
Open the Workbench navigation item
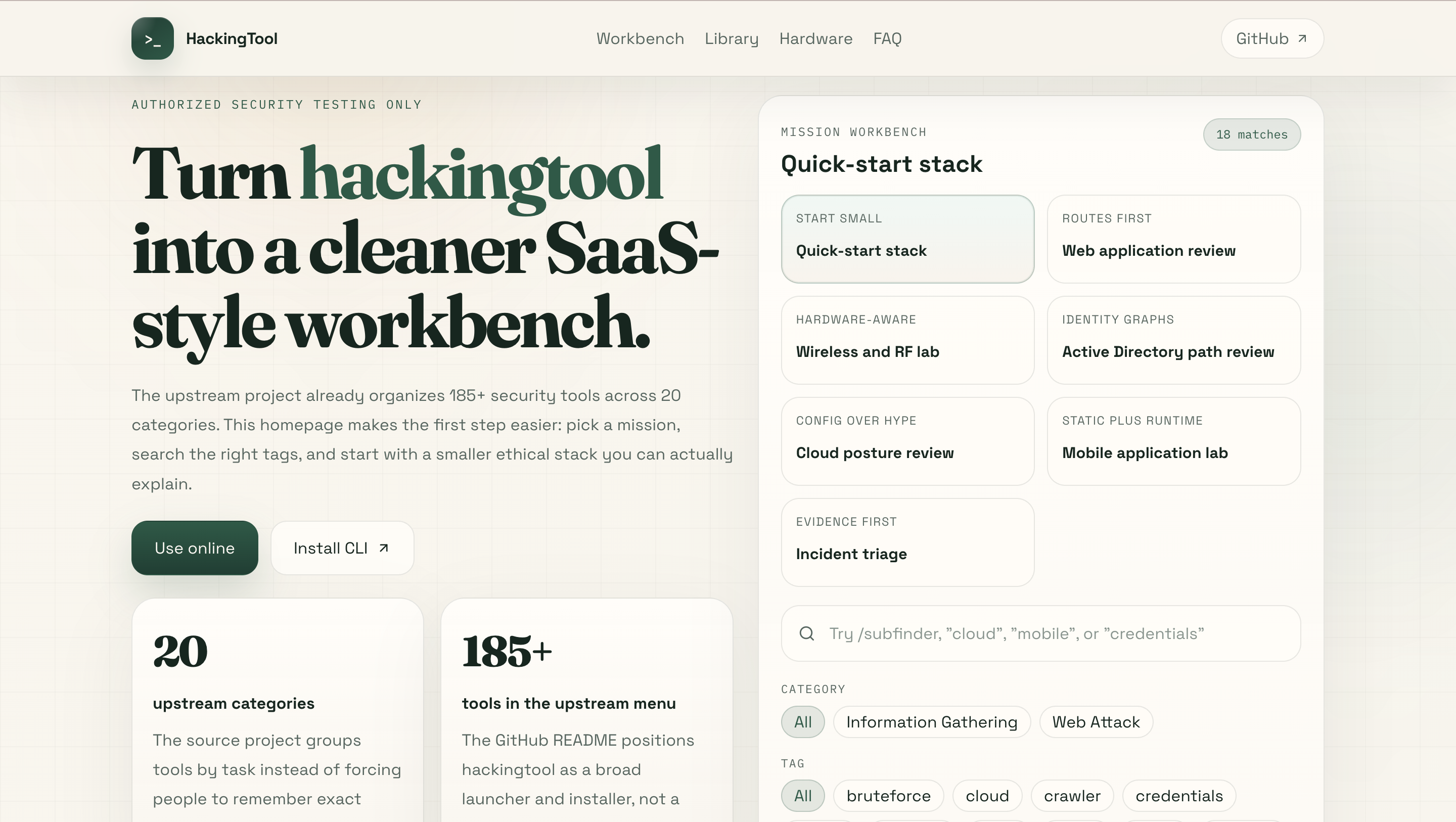tap(640, 38)
